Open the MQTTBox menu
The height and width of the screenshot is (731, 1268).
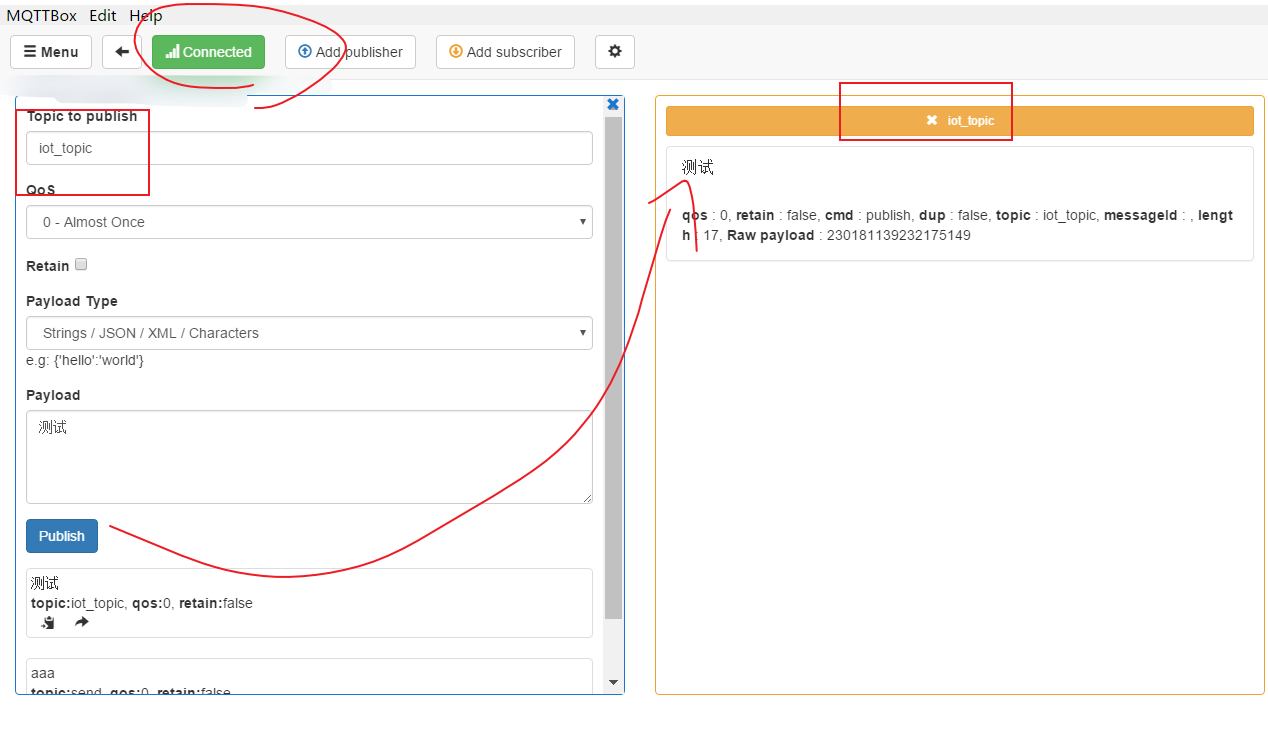click(41, 15)
